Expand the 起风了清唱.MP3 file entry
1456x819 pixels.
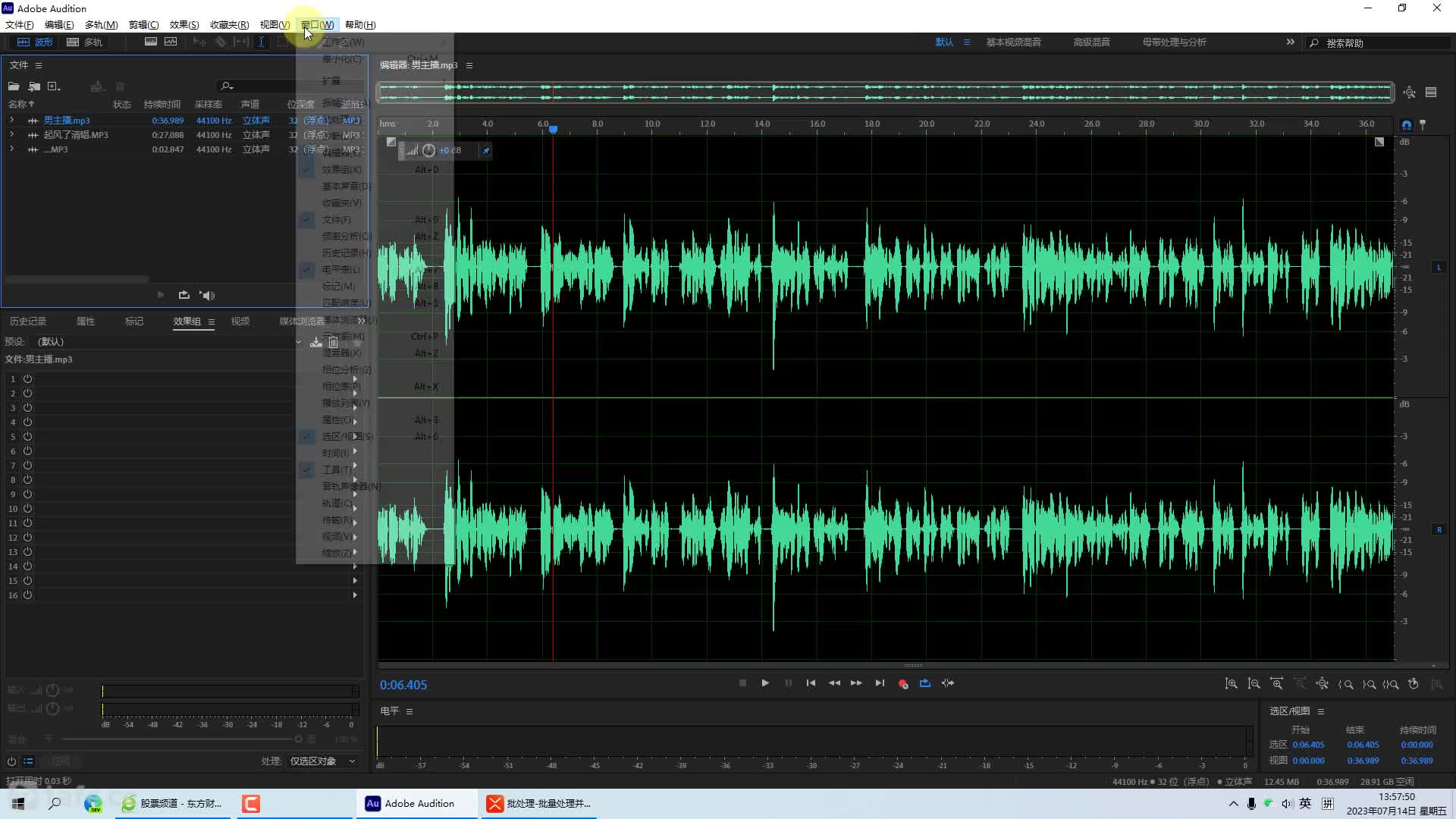(11, 135)
